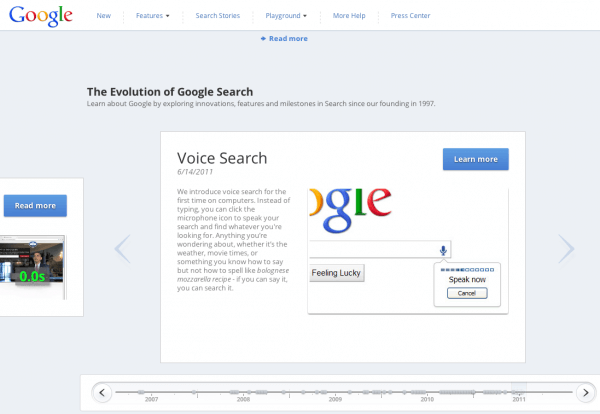Expand the Features dropdown menu
Viewport: 600px width, 414px height.
point(152,16)
